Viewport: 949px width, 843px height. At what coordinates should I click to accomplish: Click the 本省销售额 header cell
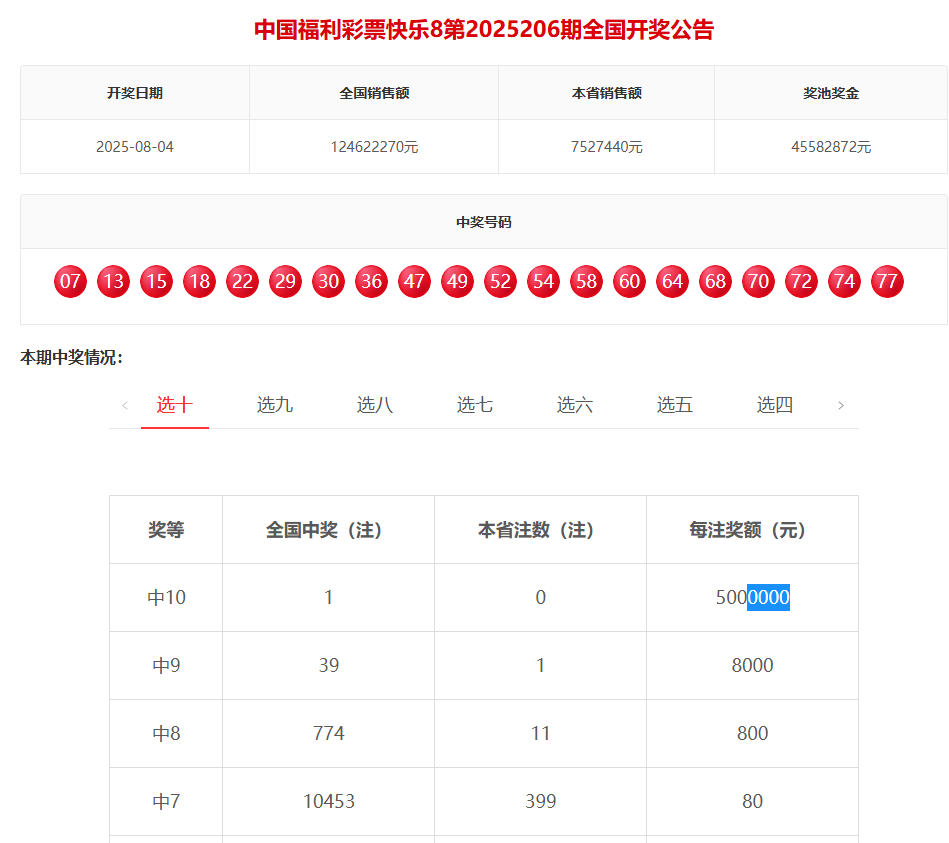tap(606, 93)
